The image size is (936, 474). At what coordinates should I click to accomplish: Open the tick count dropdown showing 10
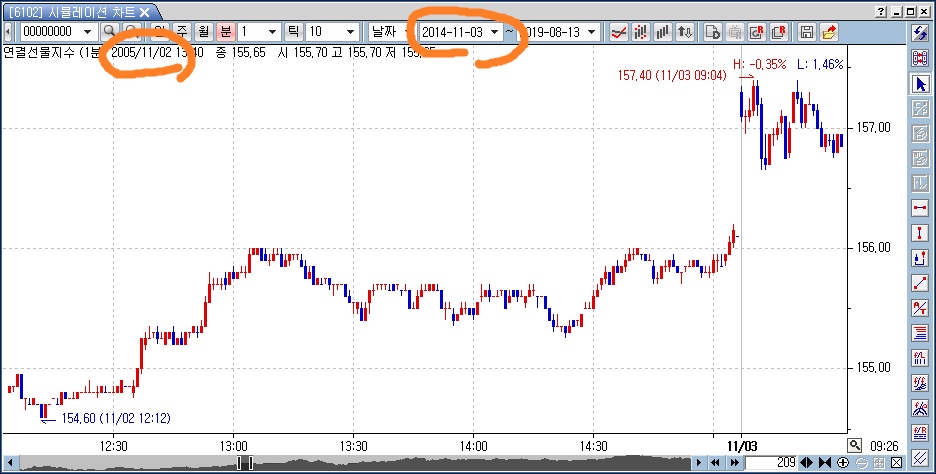coord(349,31)
